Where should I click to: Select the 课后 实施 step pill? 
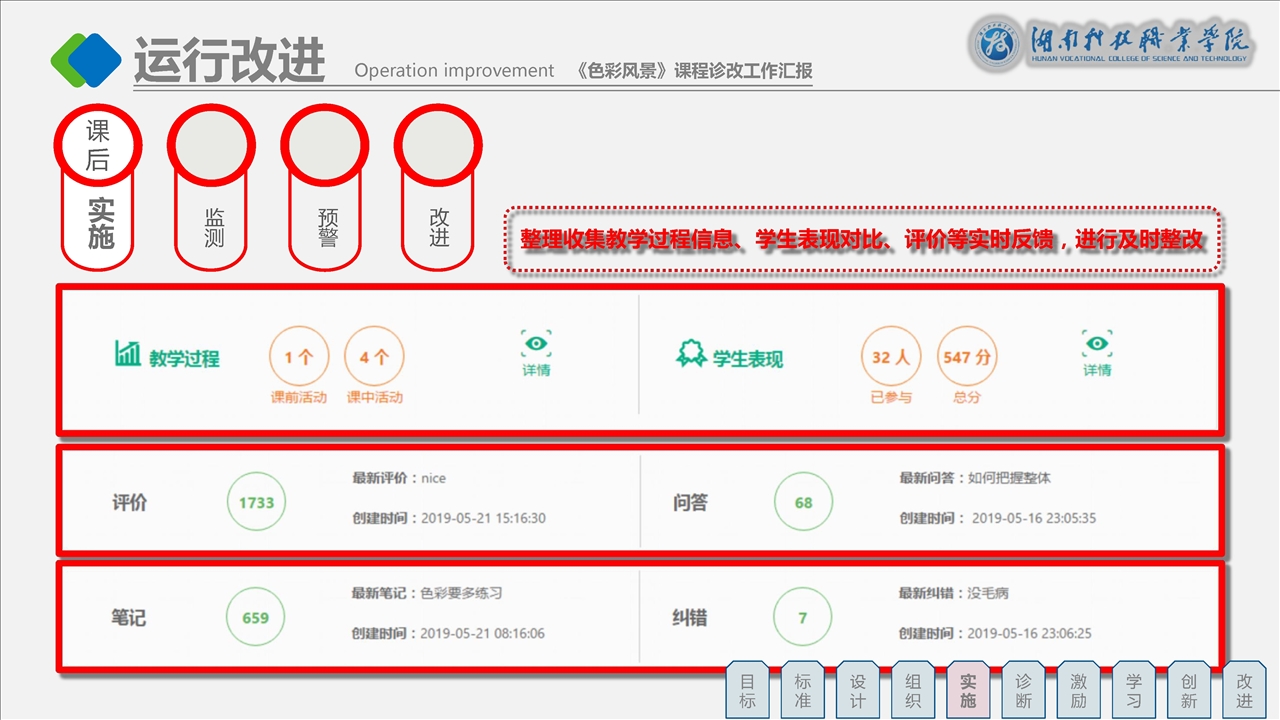(x=98, y=188)
